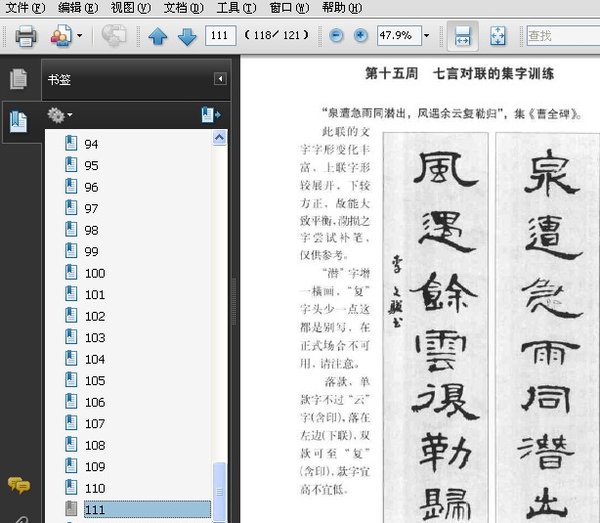Select bookmark 100 in the list

[x=95, y=273]
